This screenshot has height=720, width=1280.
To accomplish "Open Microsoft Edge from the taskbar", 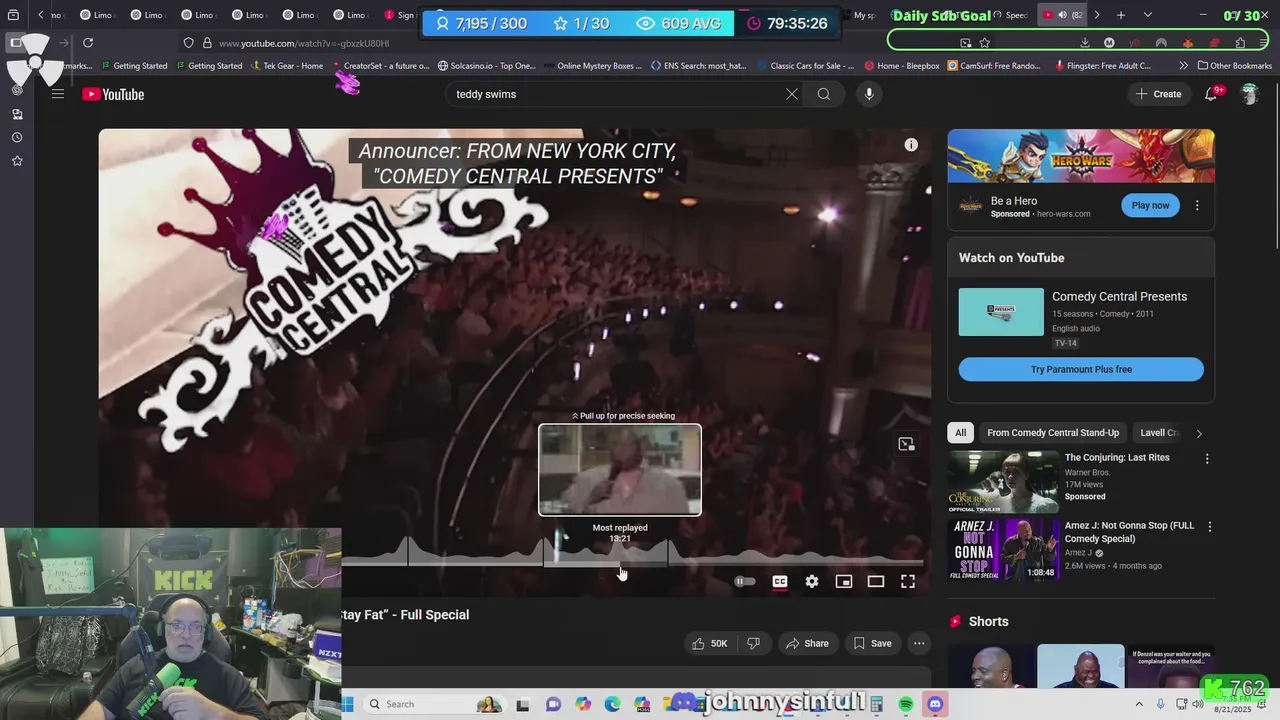I will point(612,704).
